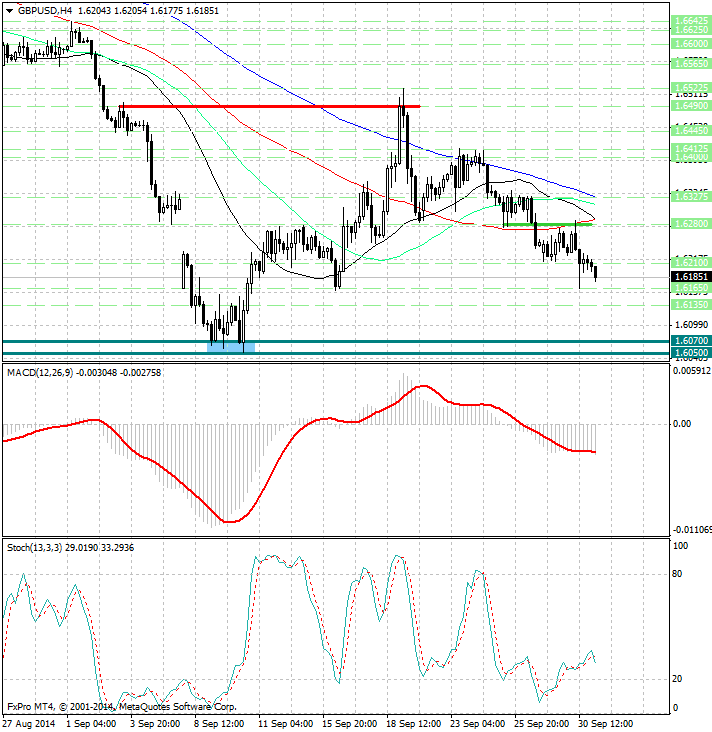Viewport: 712px width, 732px height.
Task: Select the thick red horizontal resistance line
Action: [x=270, y=106]
